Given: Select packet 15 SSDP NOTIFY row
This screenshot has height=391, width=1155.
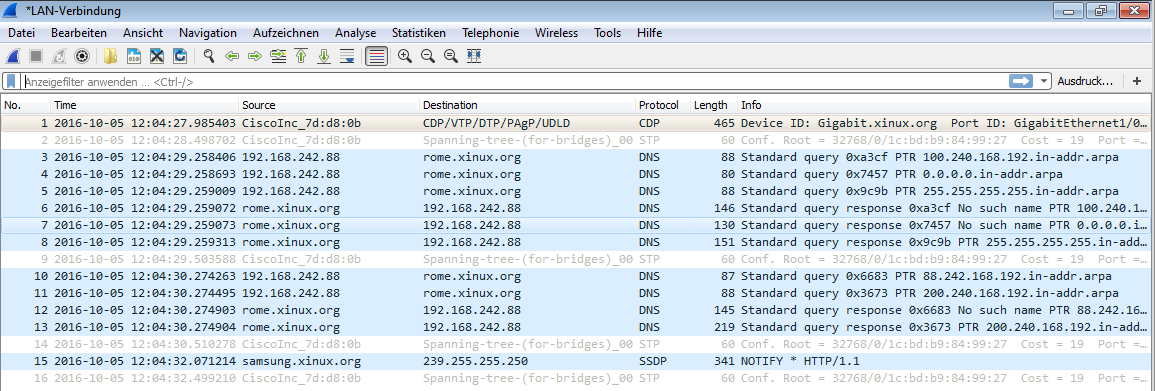Looking at the screenshot, I should pos(575,361).
